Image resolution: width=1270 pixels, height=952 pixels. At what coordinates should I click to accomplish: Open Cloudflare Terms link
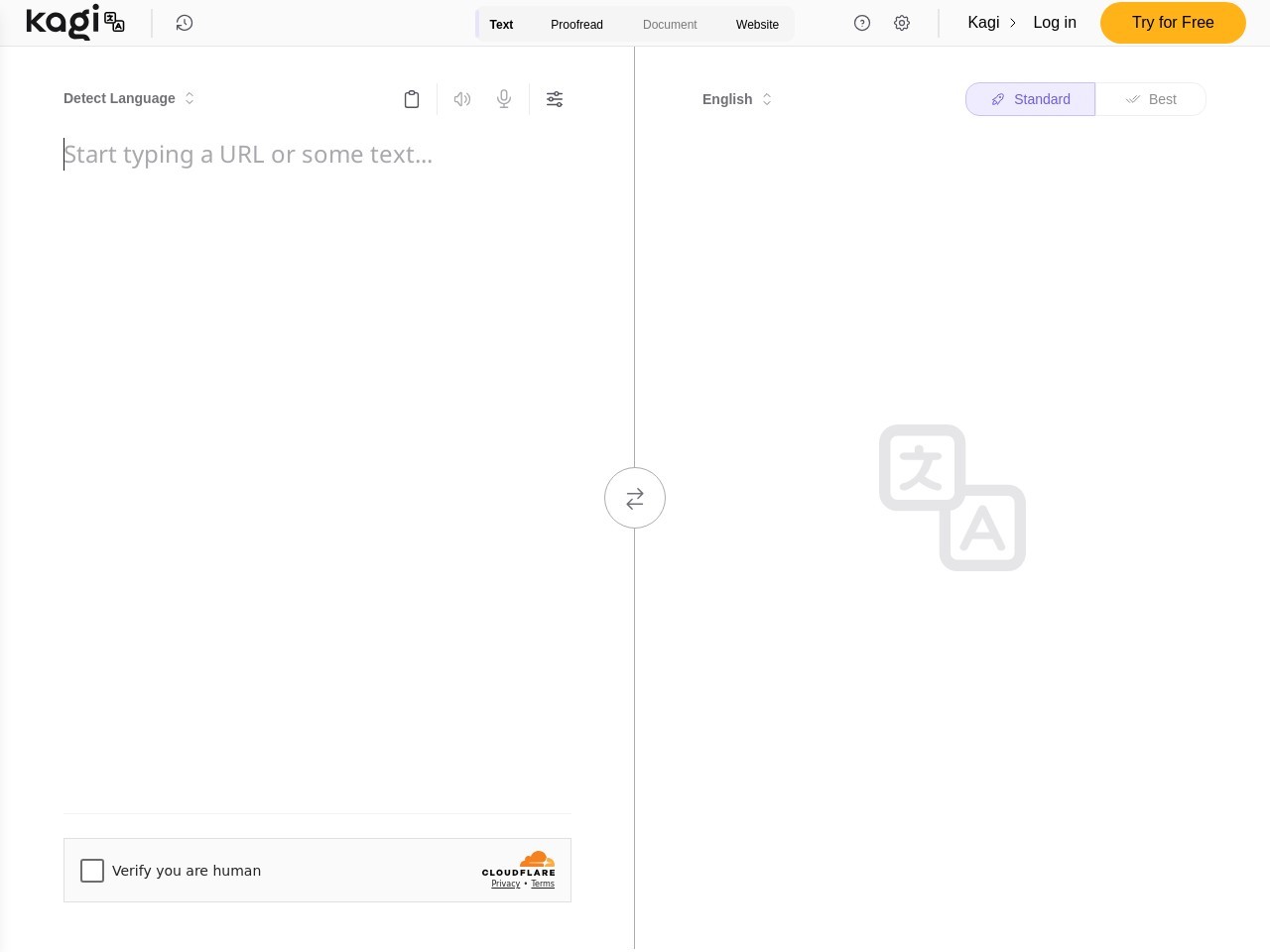point(543,884)
